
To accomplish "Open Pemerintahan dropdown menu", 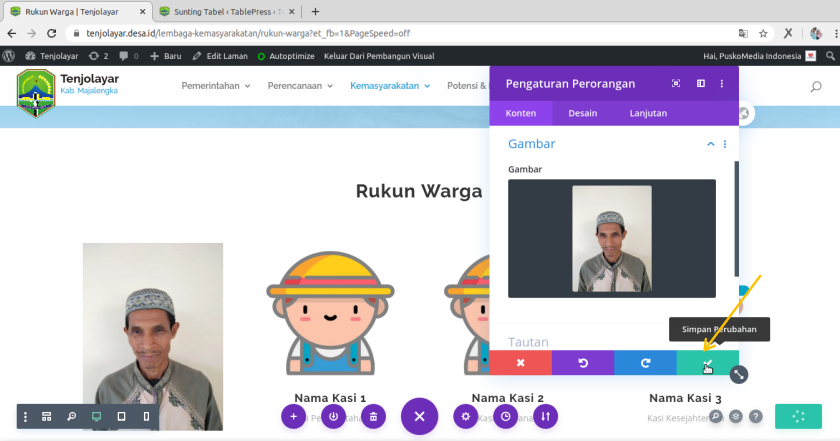I will coord(215,86).
